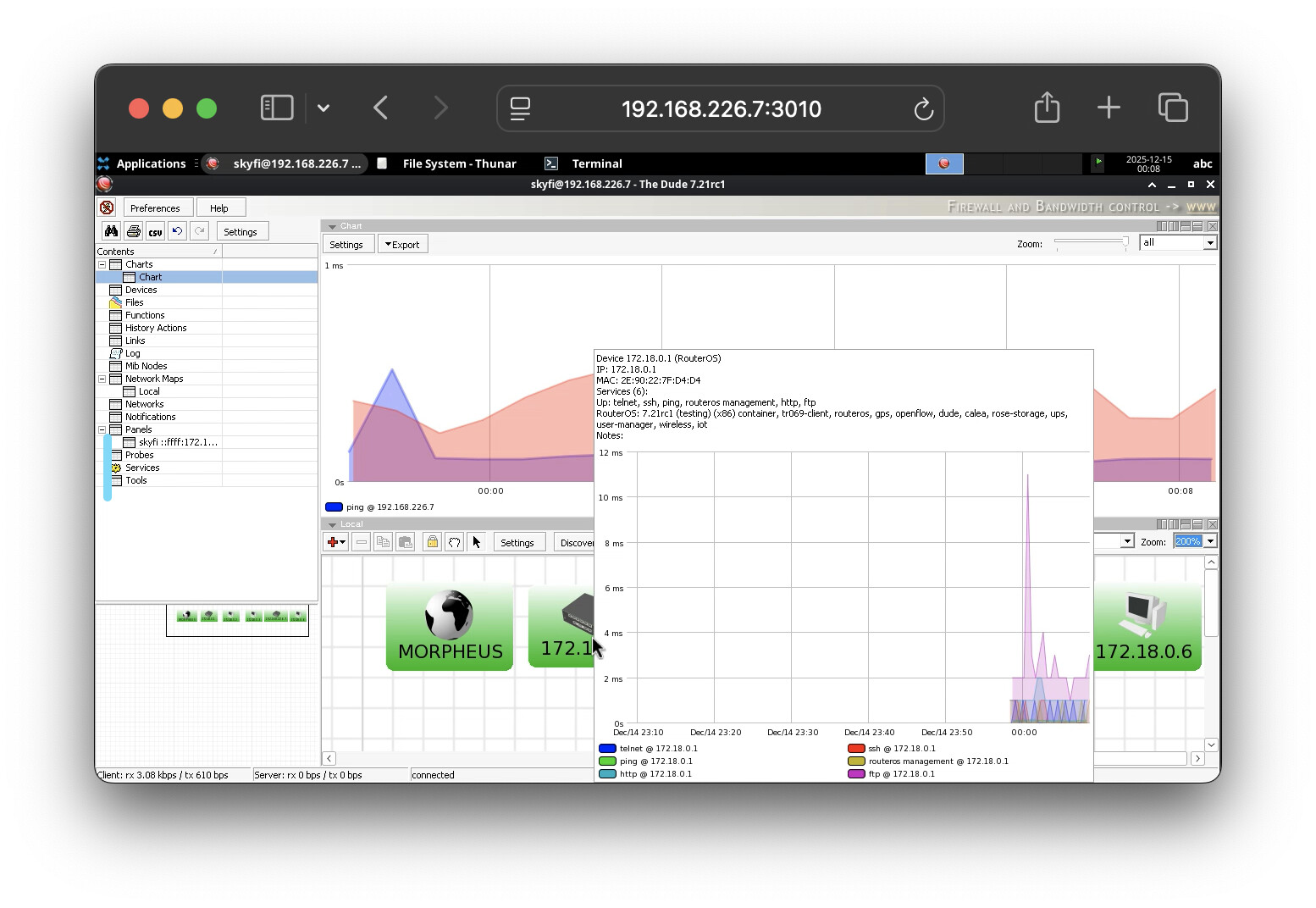This screenshot has height=908, width=1316.
Task: Click the Undo arrow icon
Action: [x=177, y=231]
